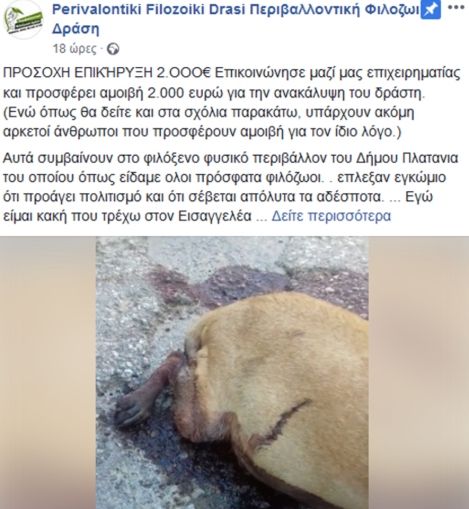This screenshot has width=469, height=509.
Task: Click the blurred right margin of the photo
Action: [x=419, y=372]
